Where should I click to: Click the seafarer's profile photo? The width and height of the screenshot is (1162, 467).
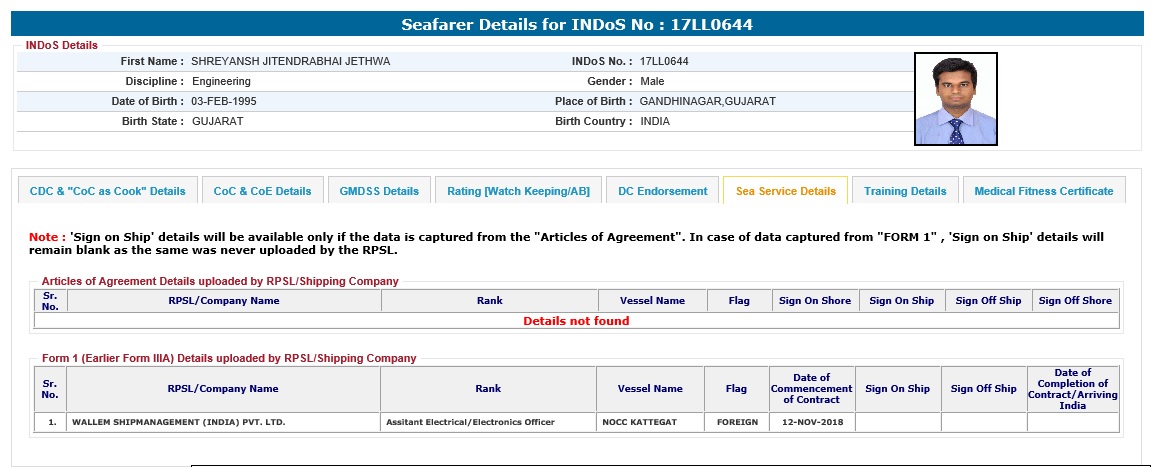[955, 99]
